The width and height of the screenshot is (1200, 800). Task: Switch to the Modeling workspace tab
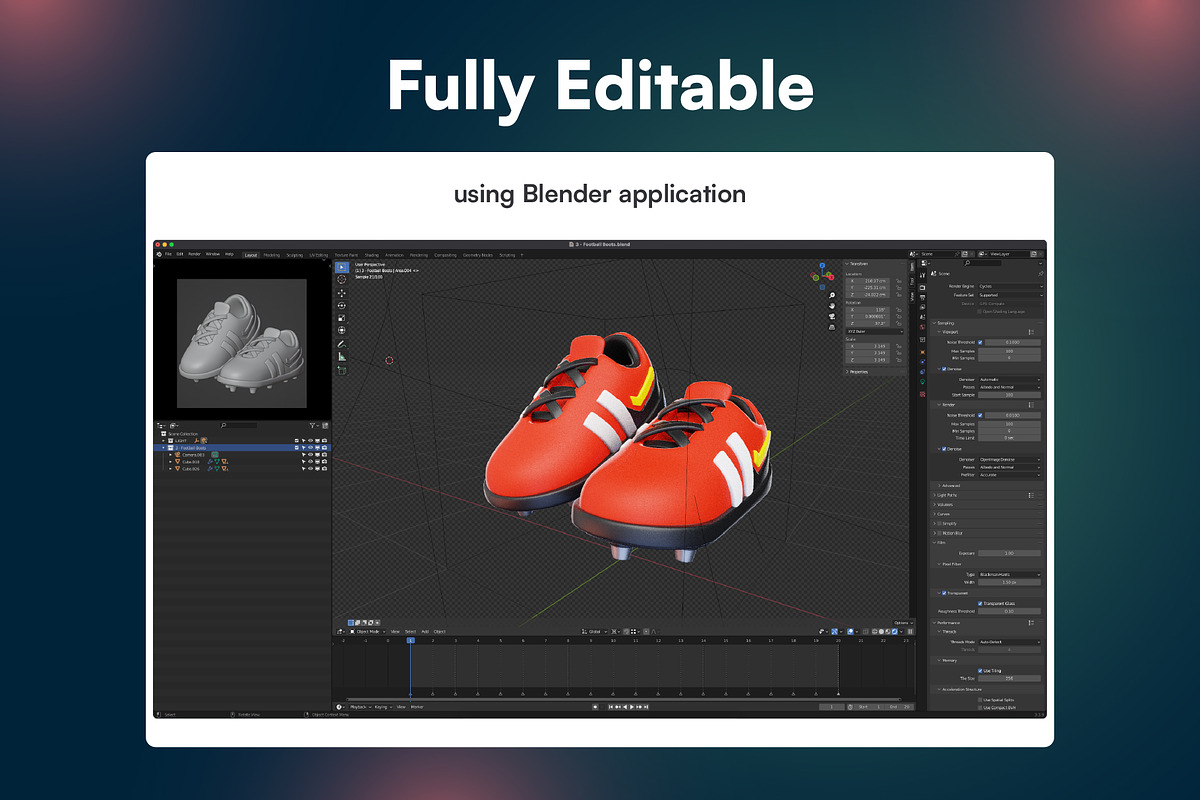click(x=272, y=255)
